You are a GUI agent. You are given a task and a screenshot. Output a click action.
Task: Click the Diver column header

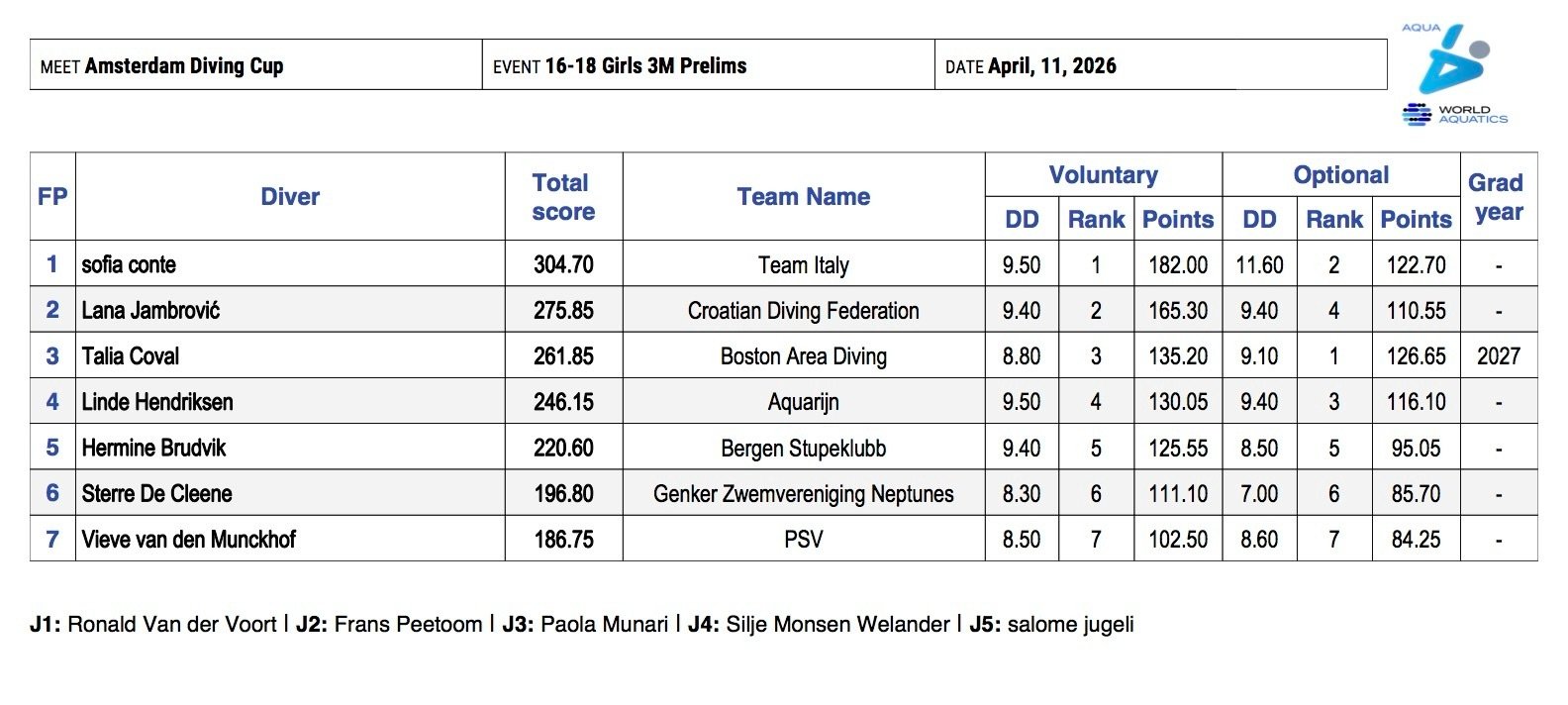click(290, 196)
